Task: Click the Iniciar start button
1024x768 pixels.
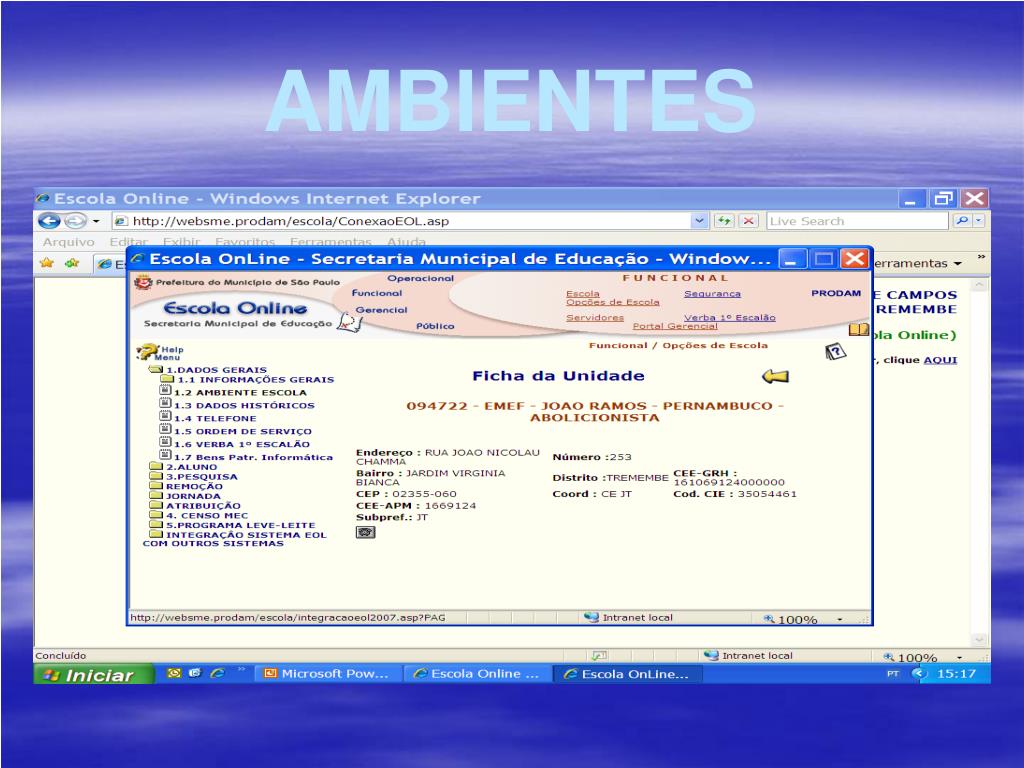Action: point(93,674)
